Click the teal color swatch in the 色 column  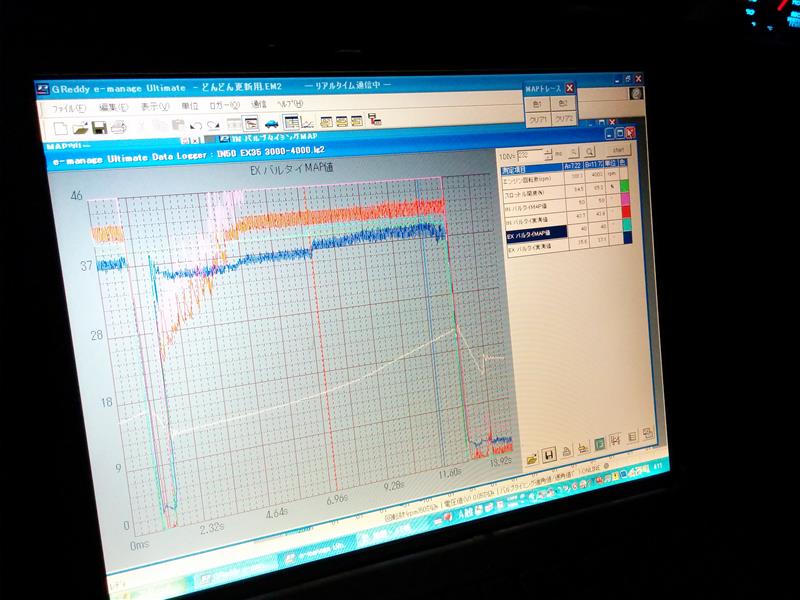(628, 224)
